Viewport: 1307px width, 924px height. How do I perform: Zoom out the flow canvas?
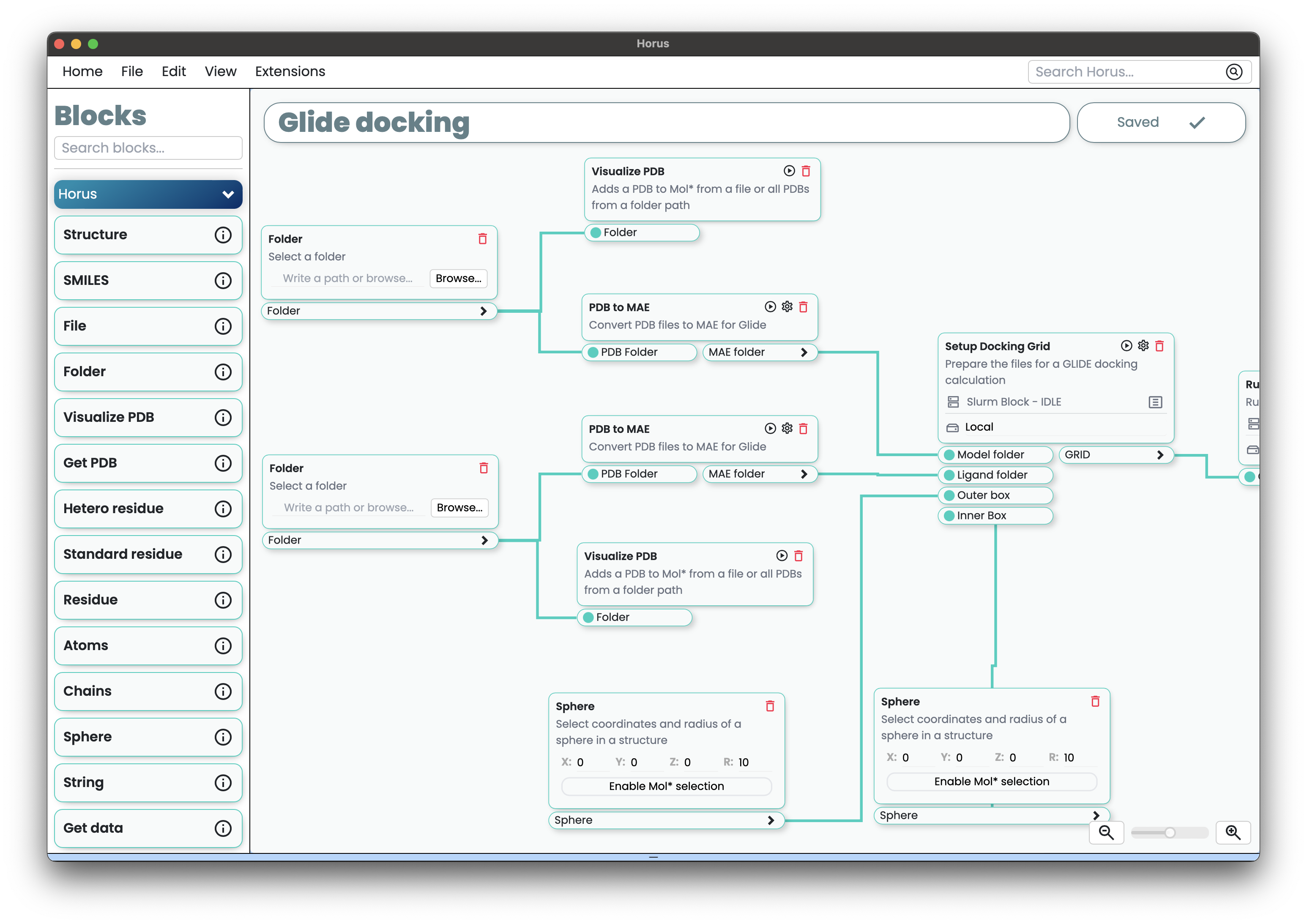(x=1107, y=832)
